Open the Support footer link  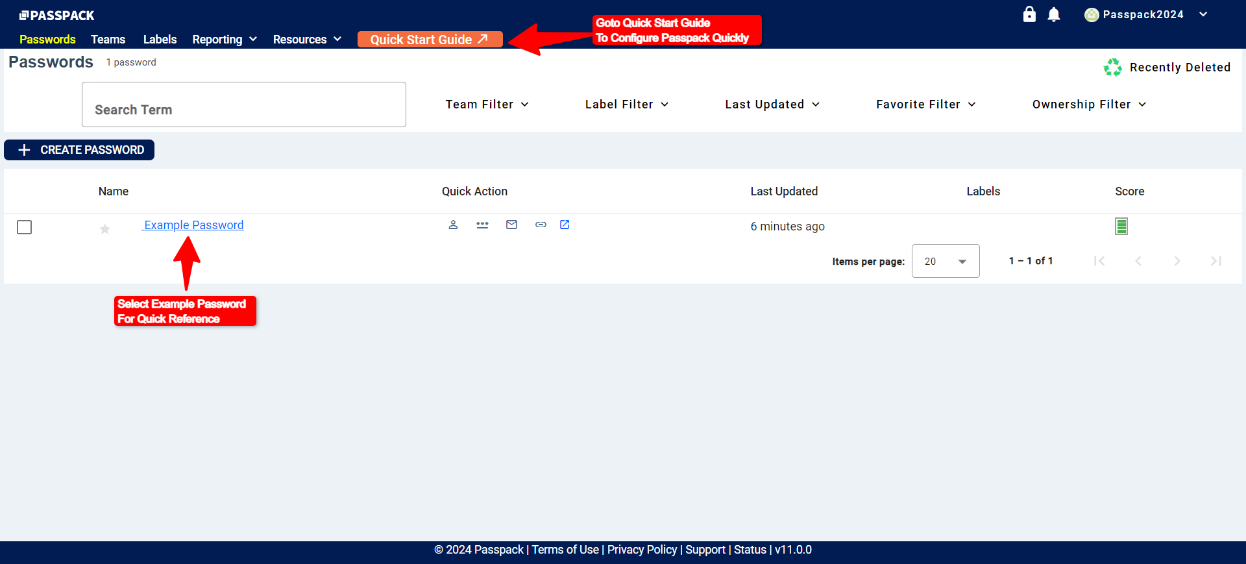[705, 550]
